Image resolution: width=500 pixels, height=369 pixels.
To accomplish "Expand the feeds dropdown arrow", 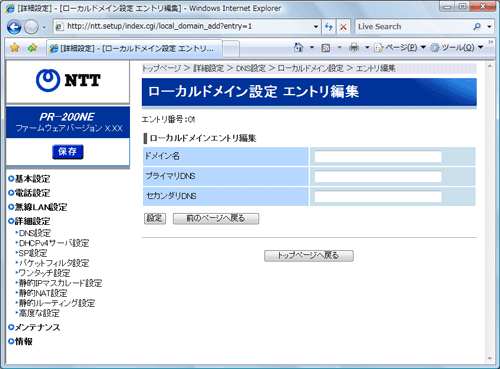I will [x=339, y=48].
